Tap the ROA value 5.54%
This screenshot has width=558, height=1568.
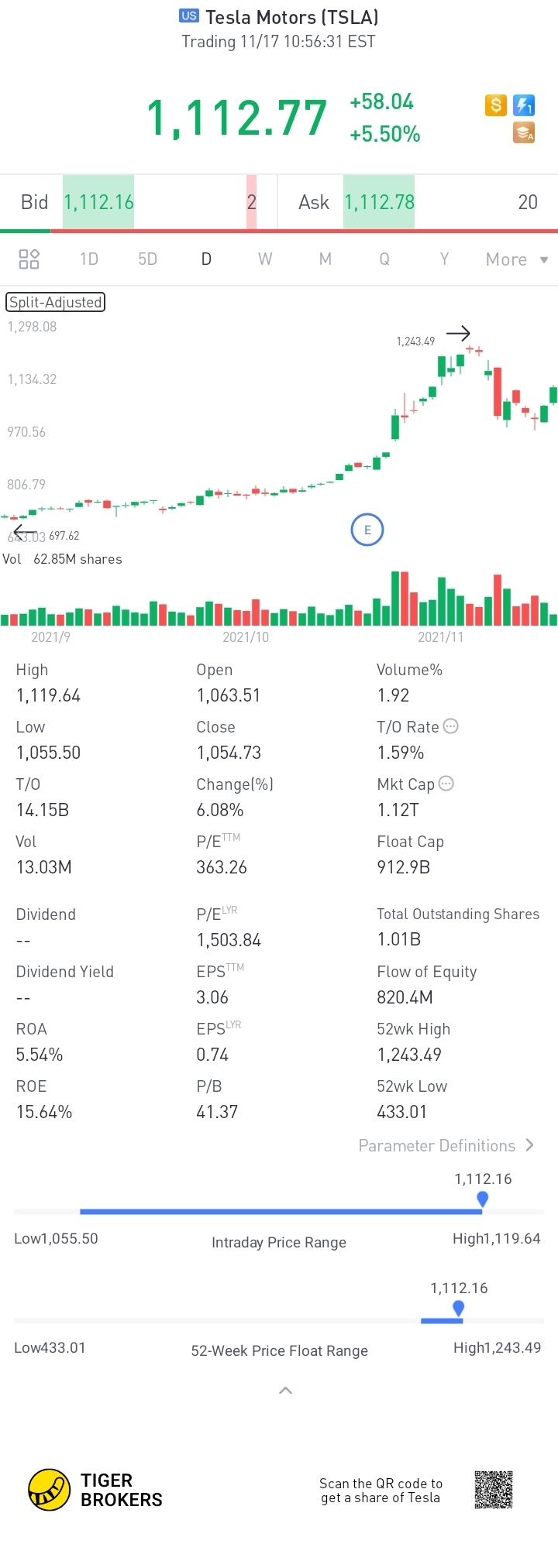(40, 1055)
